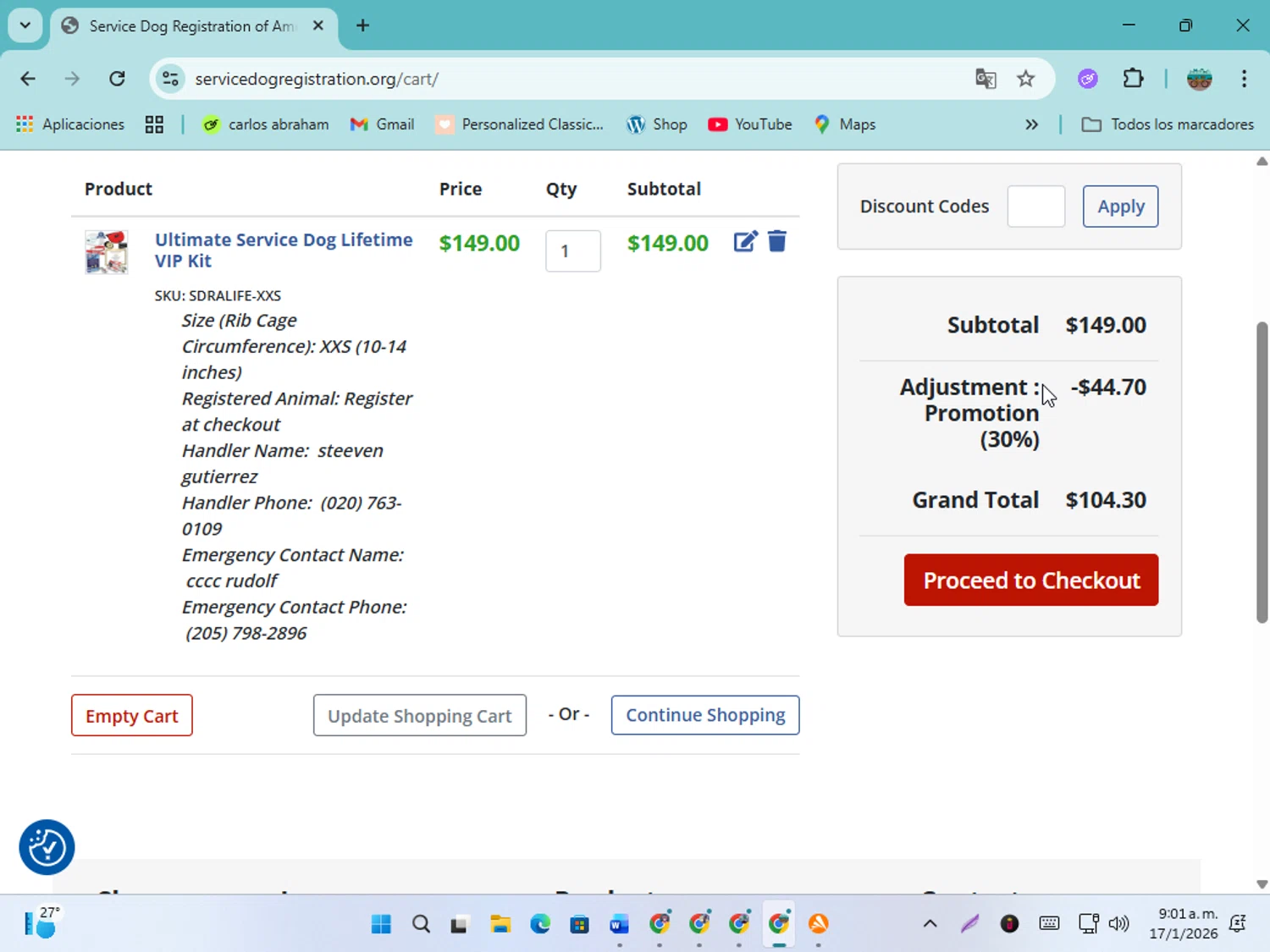Open the weather widget showing 27°
Viewport: 1270px width, 952px height.
pos(41,922)
